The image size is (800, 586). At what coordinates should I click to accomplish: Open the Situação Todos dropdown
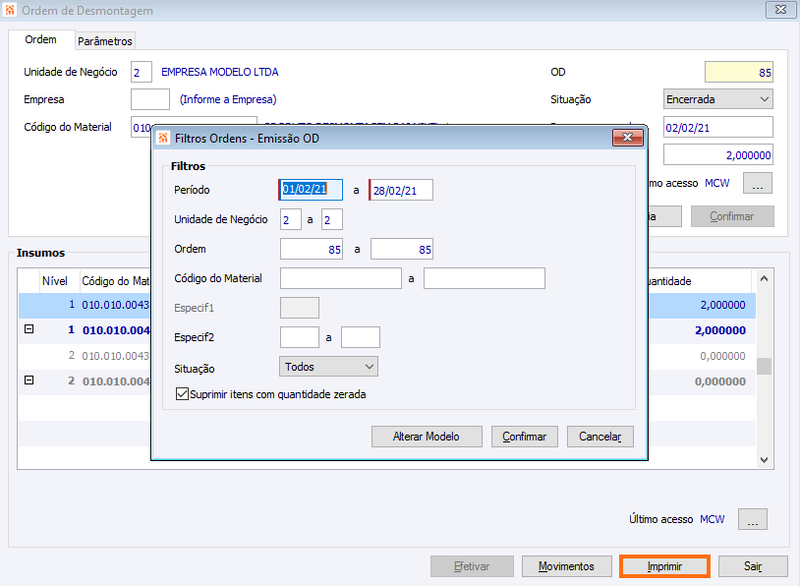tap(329, 367)
